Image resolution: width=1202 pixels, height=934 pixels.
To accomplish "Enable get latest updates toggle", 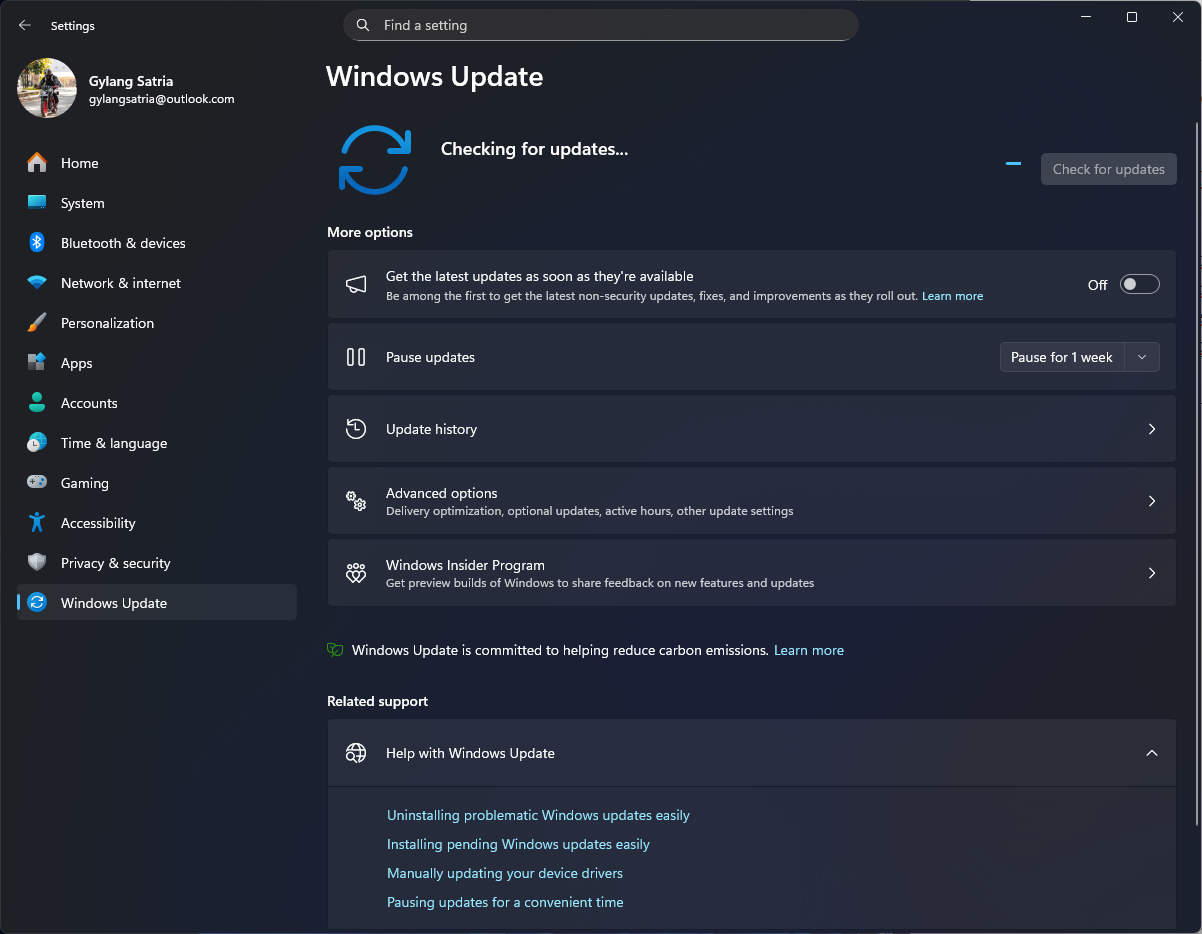I will (x=1139, y=285).
